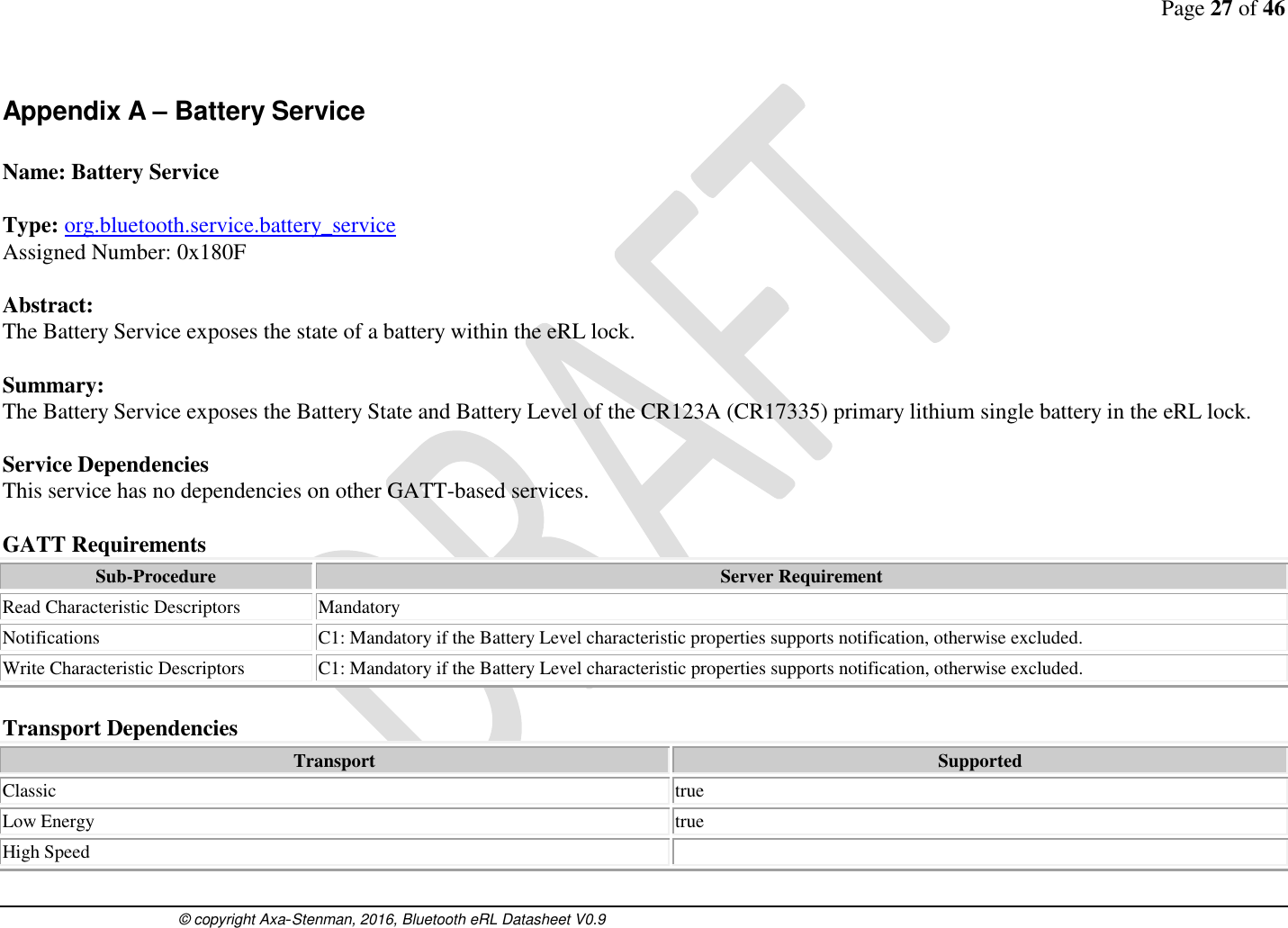The height and width of the screenshot is (928, 1288).
Task: Click the 'Transport' column header
Action: click(x=335, y=761)
